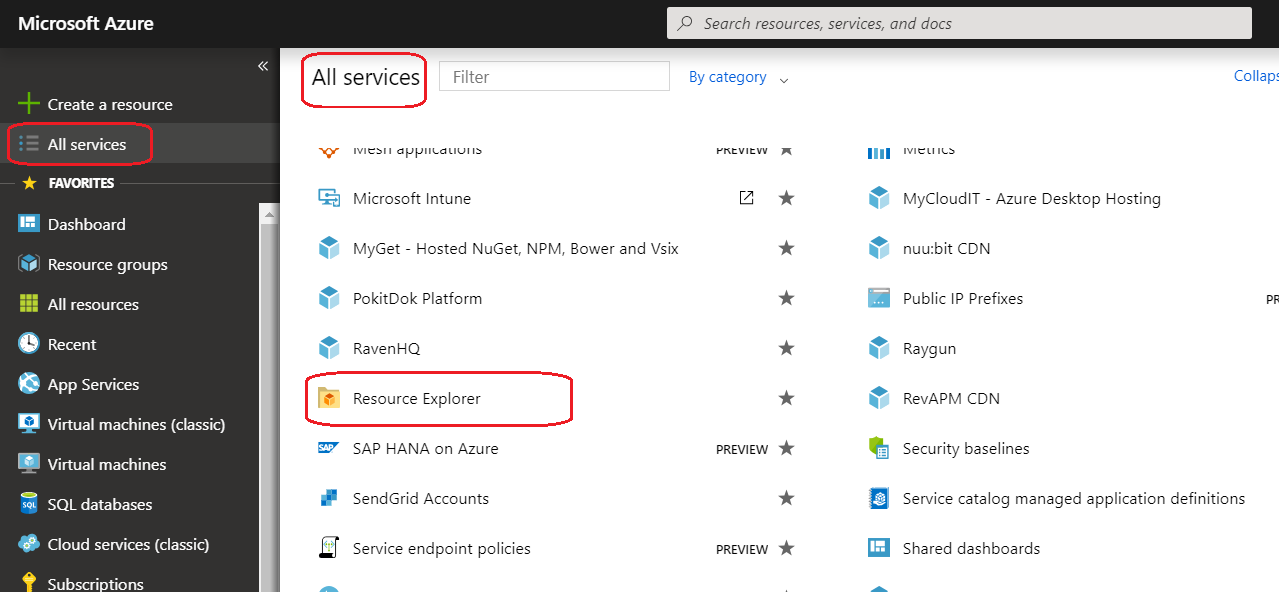The image size is (1279, 592).
Task: Click the Filter services input field
Action: (x=554, y=77)
